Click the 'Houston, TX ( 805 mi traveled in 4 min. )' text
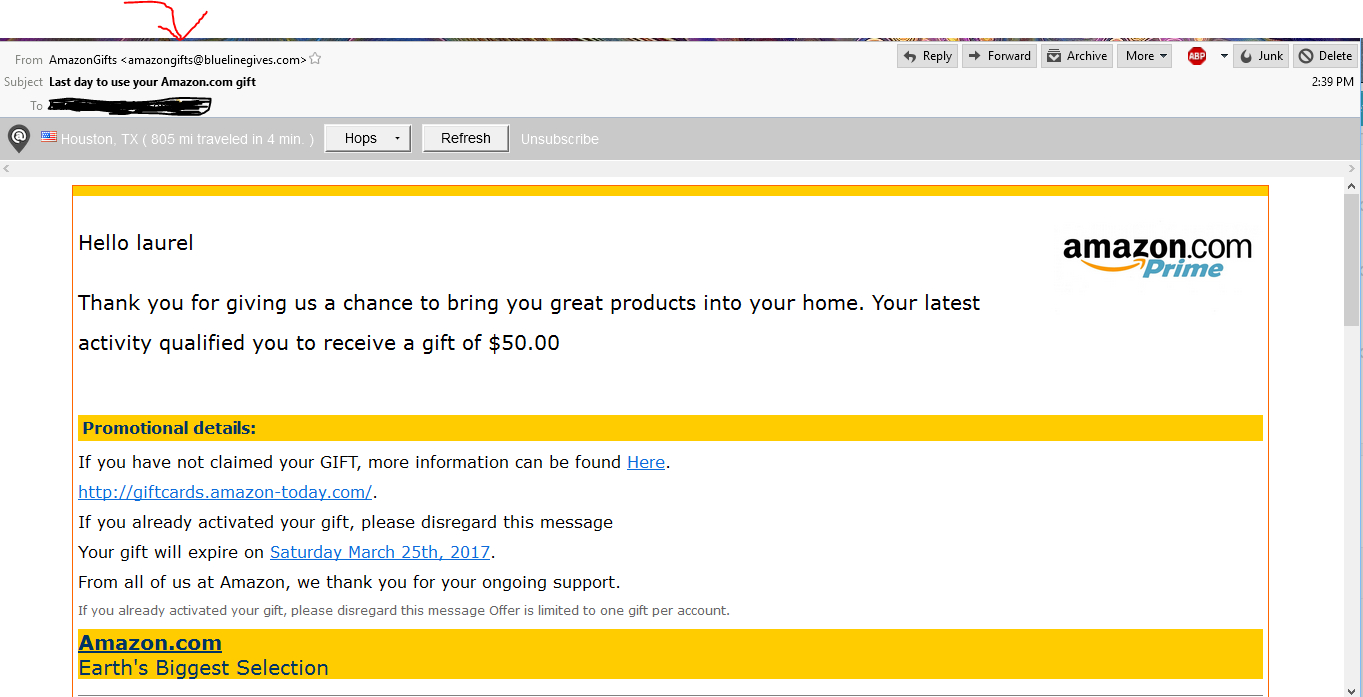 click(187, 139)
